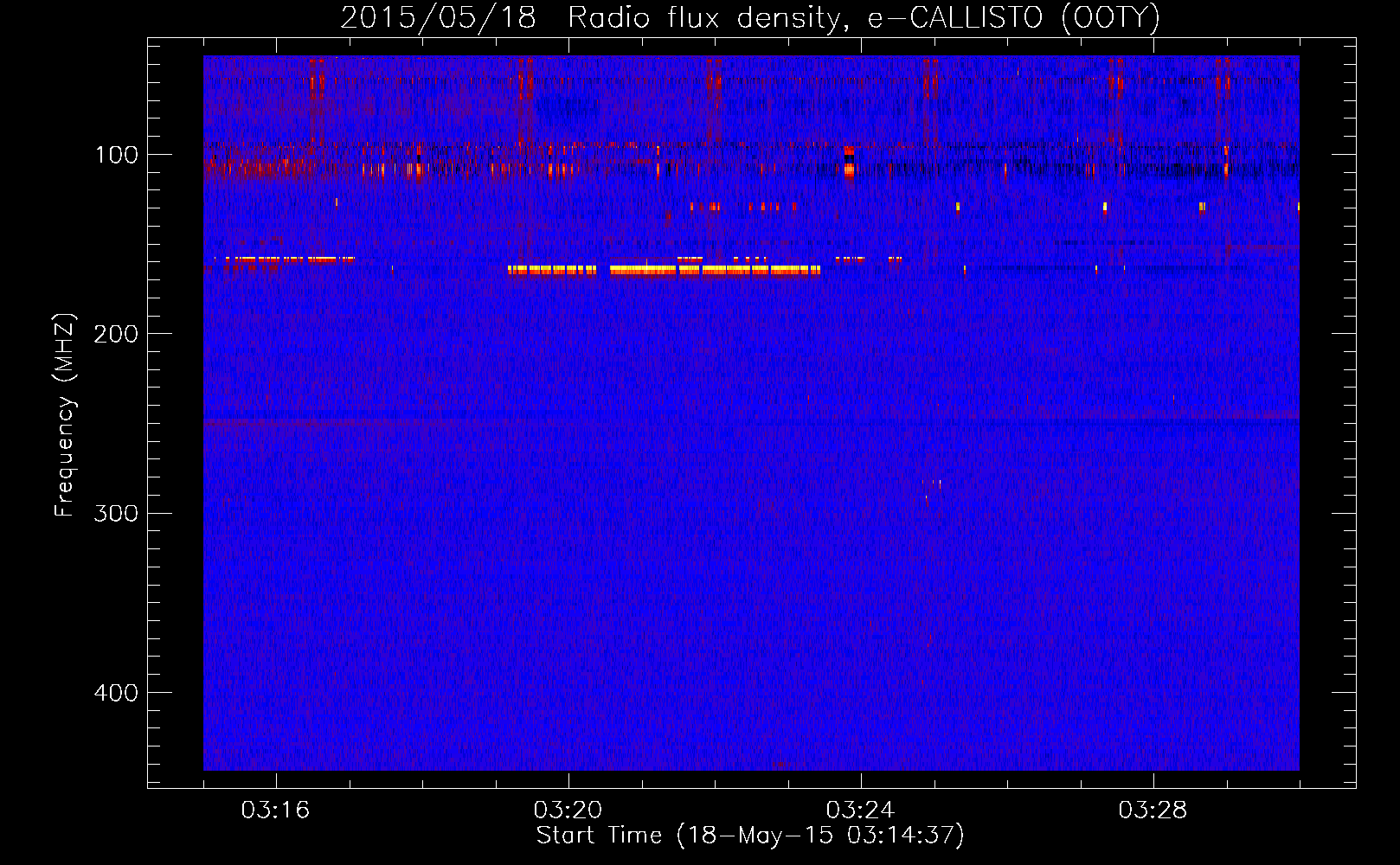Click the 200 frequency tick label
The height and width of the screenshot is (865, 1400).
(x=116, y=334)
